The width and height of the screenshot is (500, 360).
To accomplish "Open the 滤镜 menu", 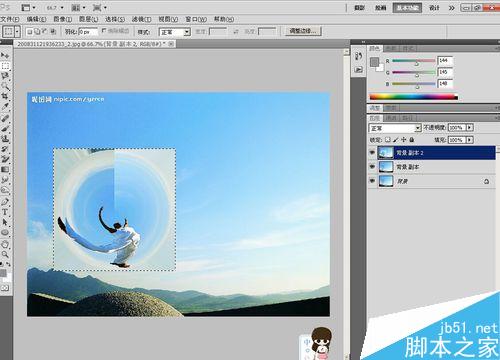I will [142, 19].
